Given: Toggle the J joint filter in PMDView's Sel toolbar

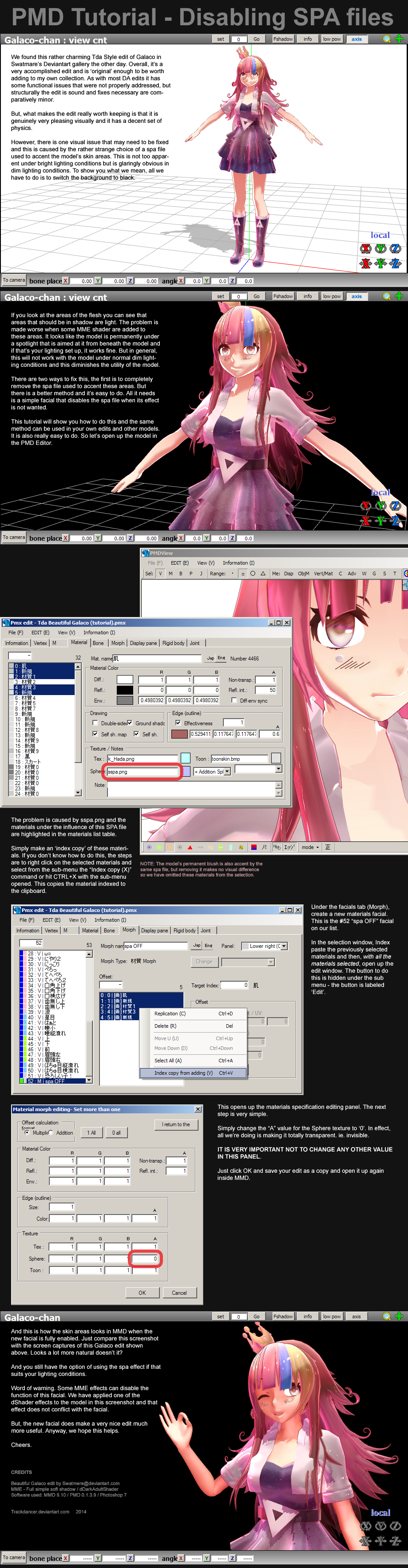Looking at the screenshot, I should [x=201, y=573].
